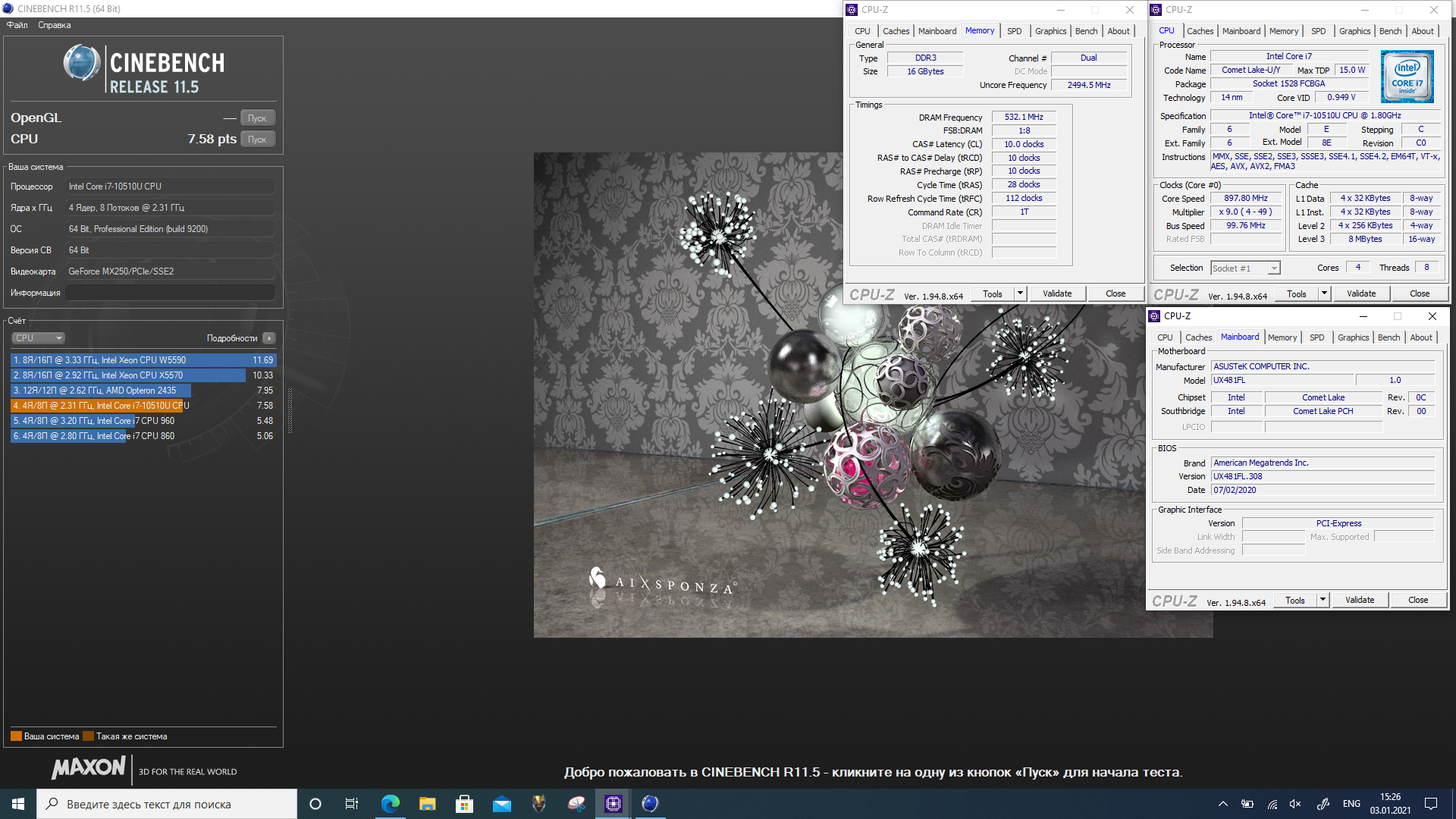1456x819 pixels.
Task: Launch Microsoft Edge from the taskbar
Action: tap(390, 804)
